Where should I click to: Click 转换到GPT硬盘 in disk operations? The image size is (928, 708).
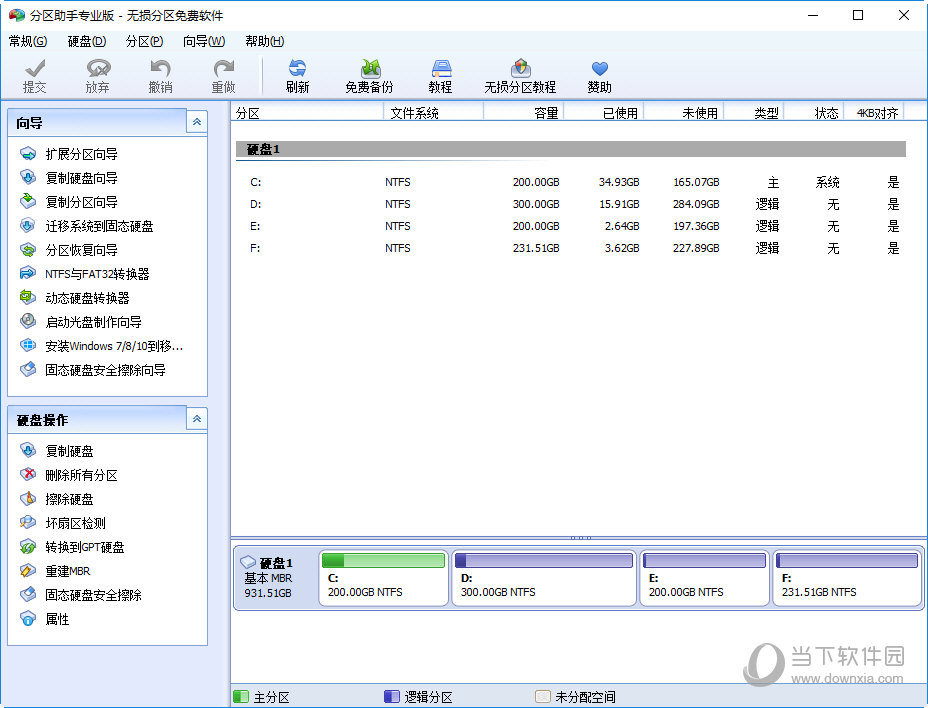point(84,547)
